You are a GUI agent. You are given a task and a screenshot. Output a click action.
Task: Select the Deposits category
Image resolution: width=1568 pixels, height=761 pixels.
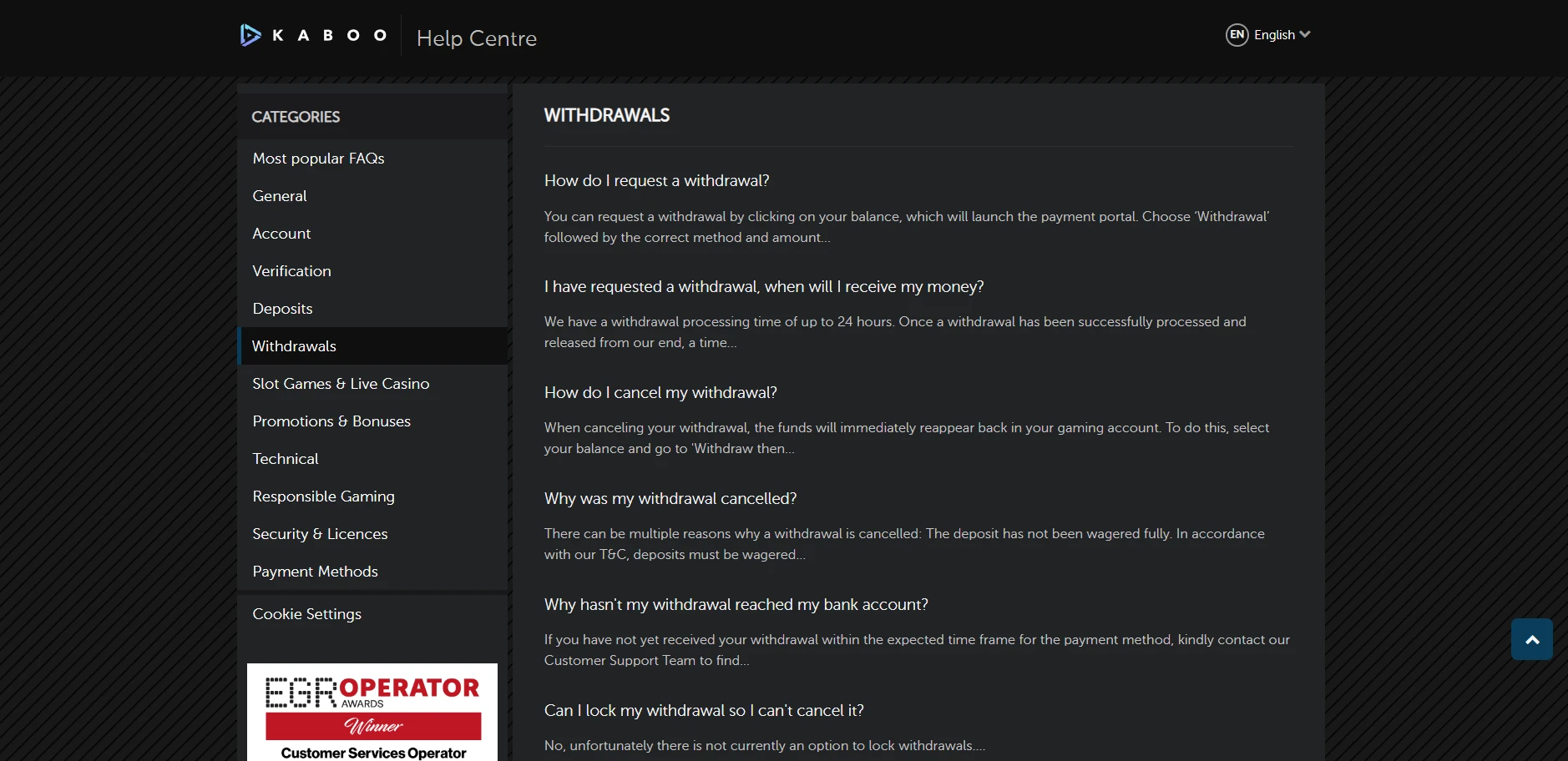[x=372, y=309]
